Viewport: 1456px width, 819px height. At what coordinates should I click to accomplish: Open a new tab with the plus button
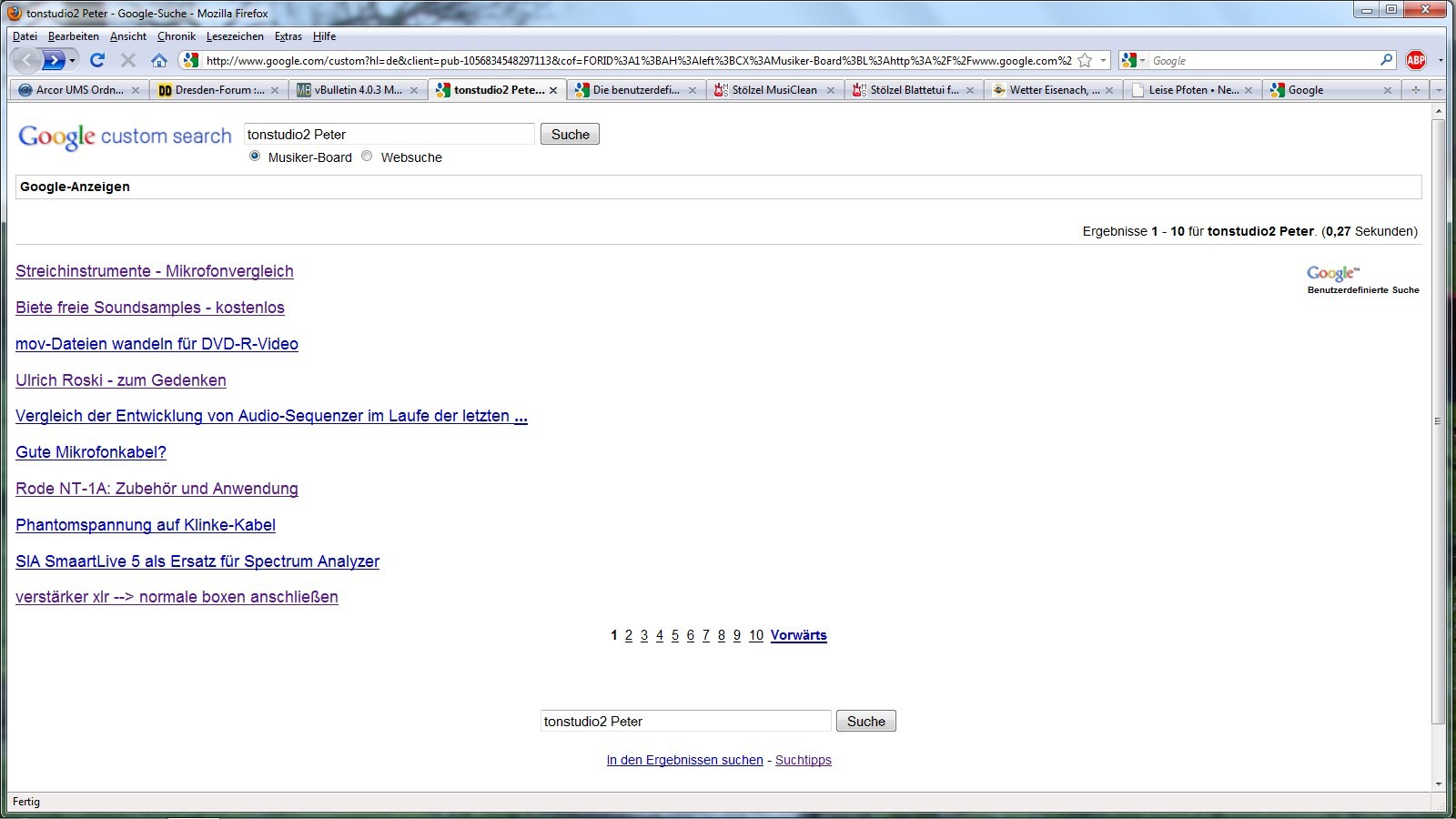(x=1415, y=89)
